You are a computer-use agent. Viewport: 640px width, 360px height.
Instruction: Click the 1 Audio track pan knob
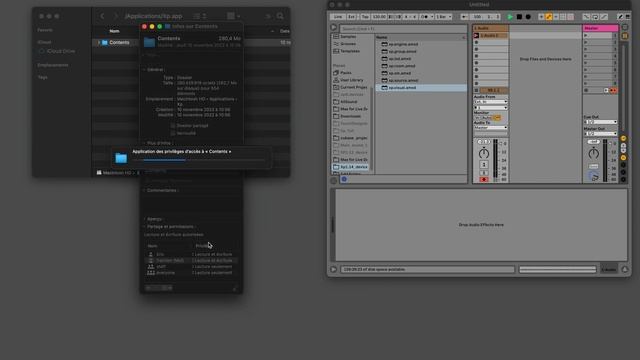(484, 153)
